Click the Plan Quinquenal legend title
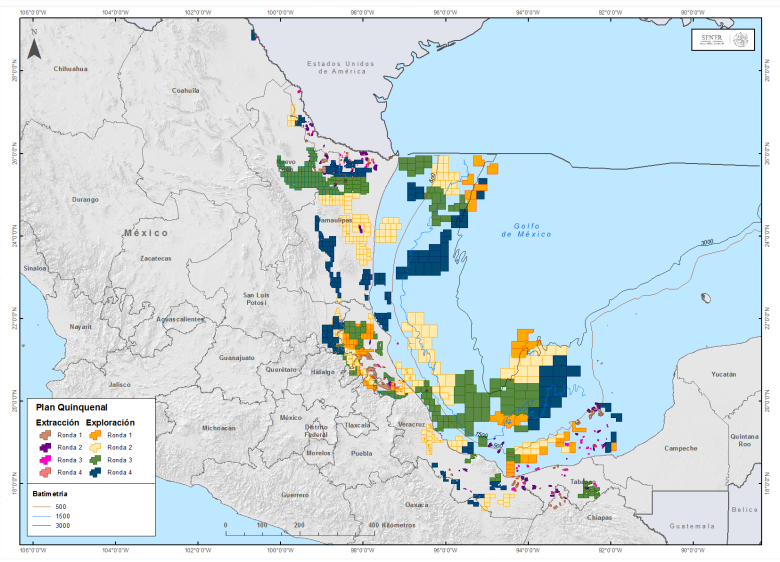 71,408
